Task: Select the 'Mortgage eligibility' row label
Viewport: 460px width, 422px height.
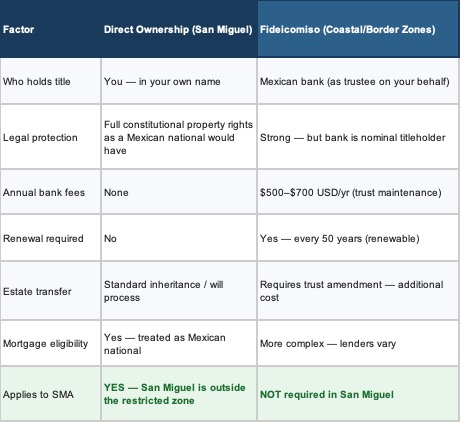Action: click(45, 343)
